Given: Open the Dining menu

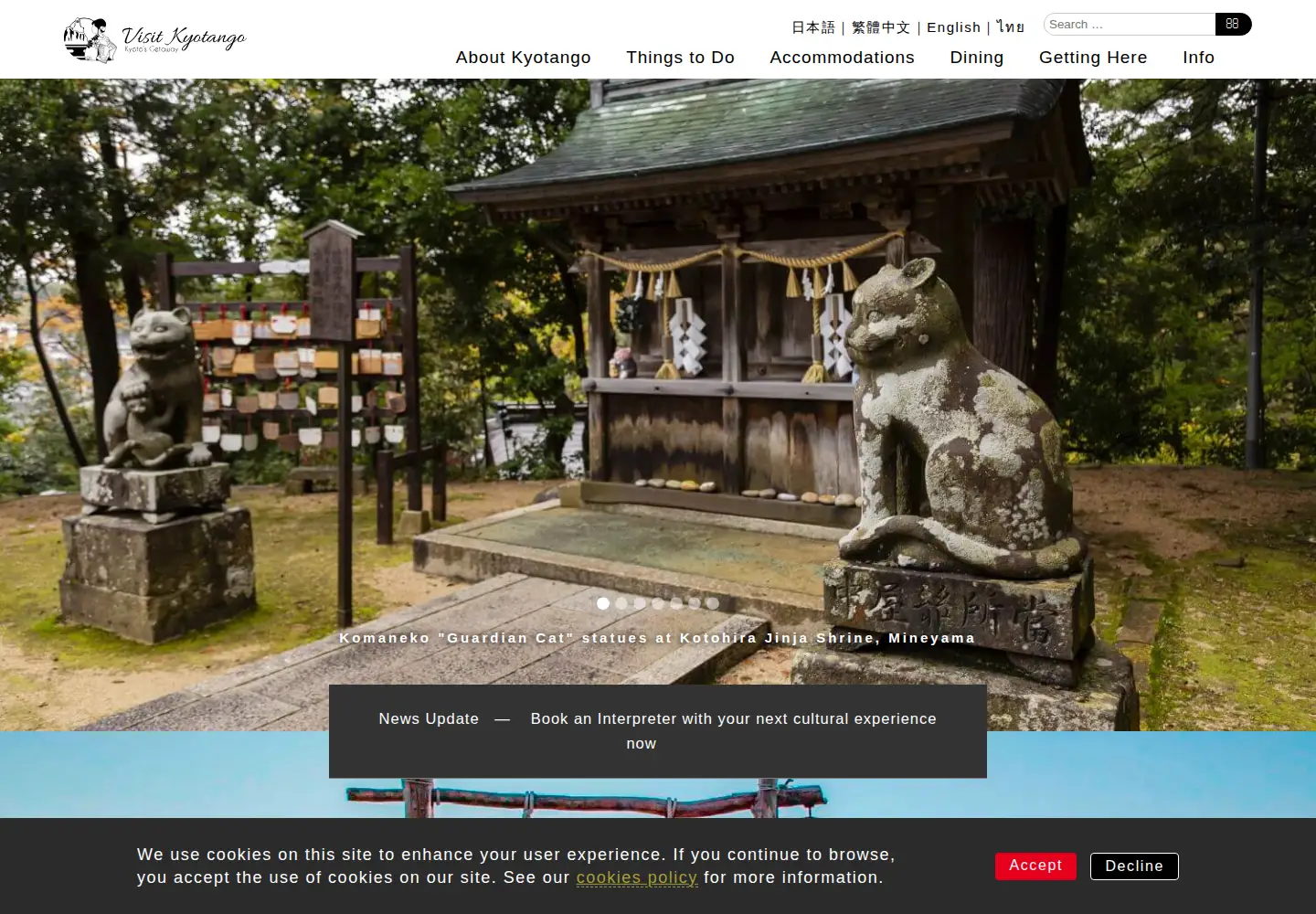Looking at the screenshot, I should (977, 58).
